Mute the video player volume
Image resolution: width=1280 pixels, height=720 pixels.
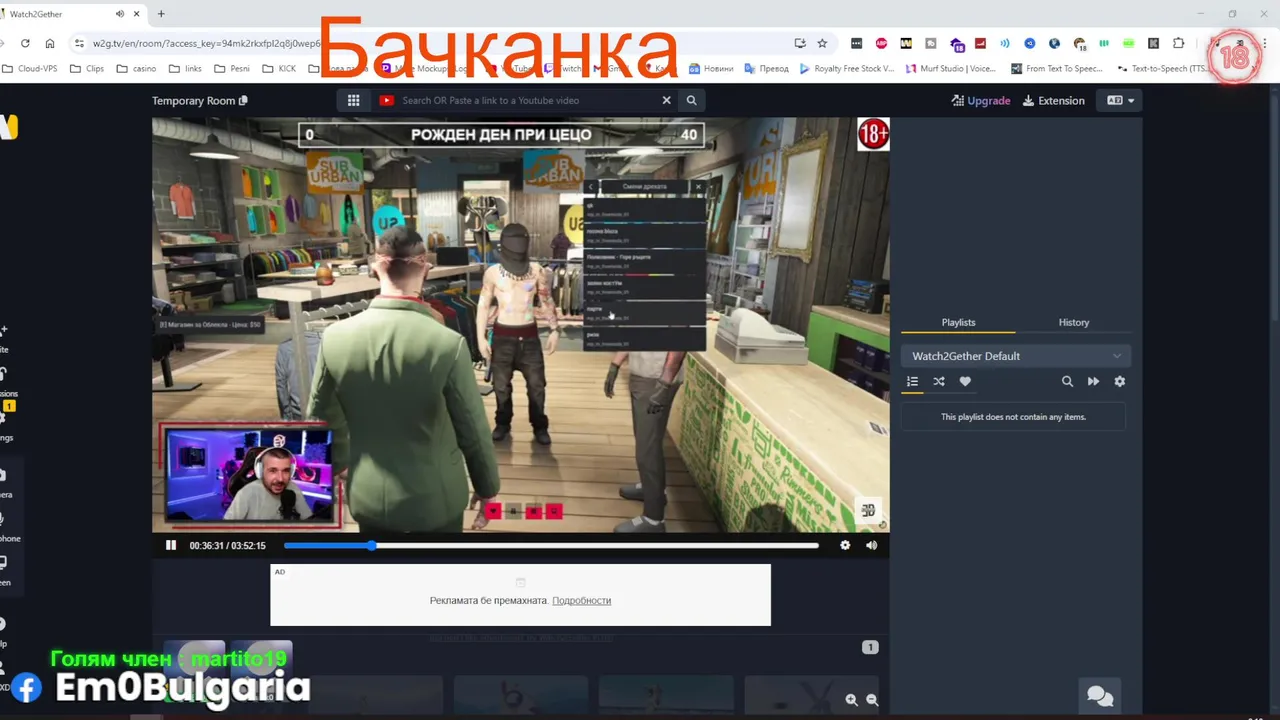(x=871, y=545)
